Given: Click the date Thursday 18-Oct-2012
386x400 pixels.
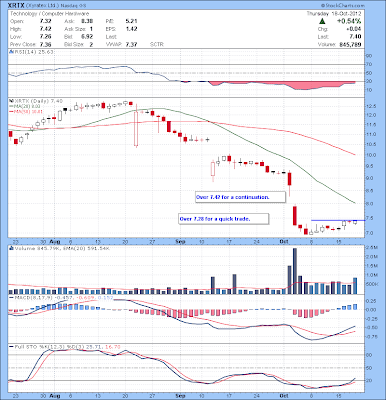Looking at the screenshot, I should pos(334,14).
